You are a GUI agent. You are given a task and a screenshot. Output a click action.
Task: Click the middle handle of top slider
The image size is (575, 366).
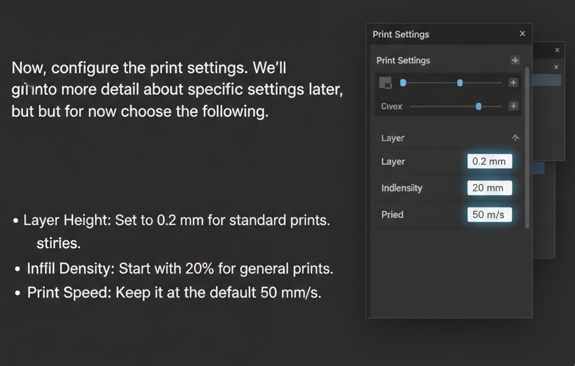[459, 83]
